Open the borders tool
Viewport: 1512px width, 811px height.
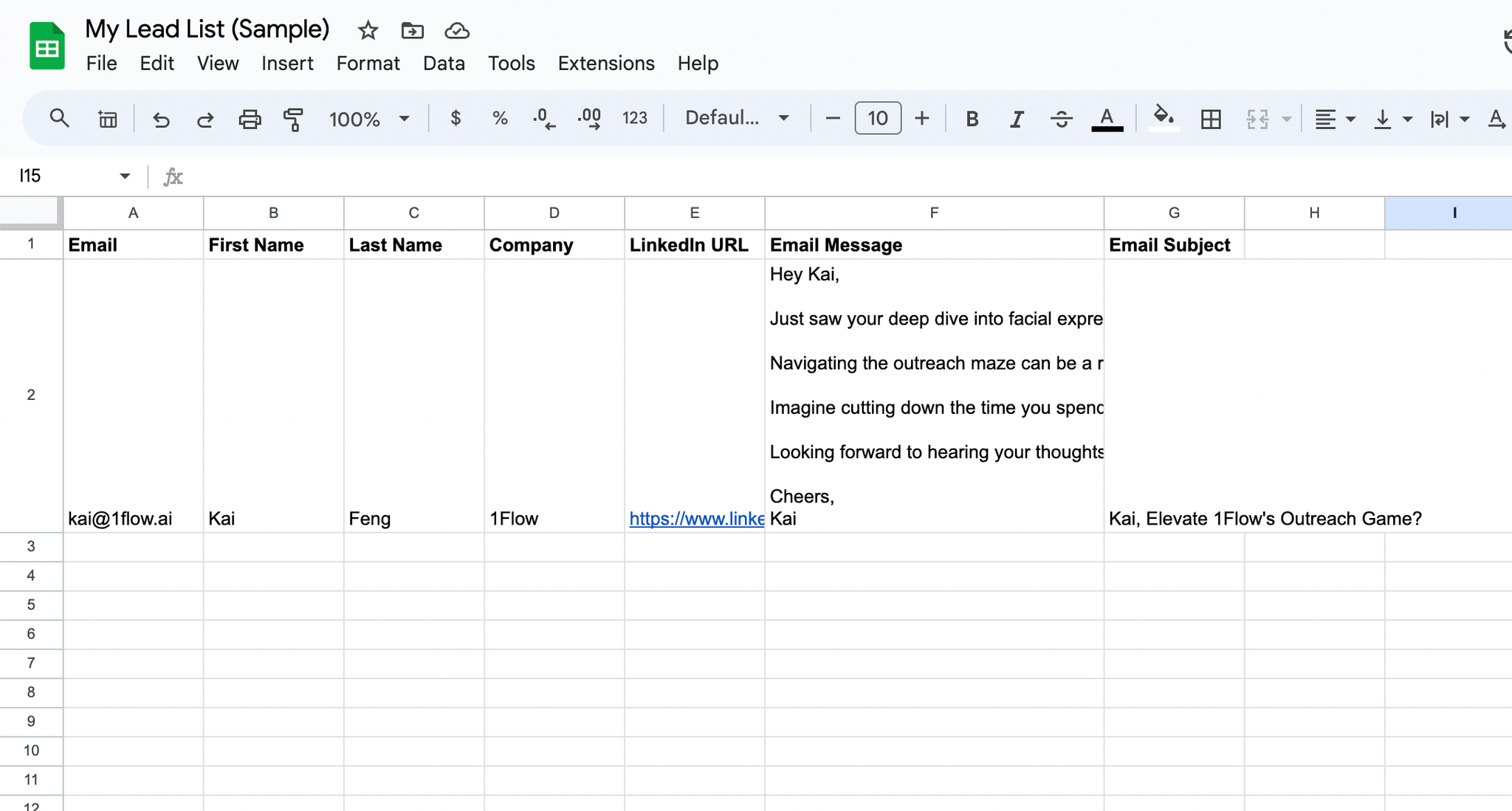click(1211, 119)
